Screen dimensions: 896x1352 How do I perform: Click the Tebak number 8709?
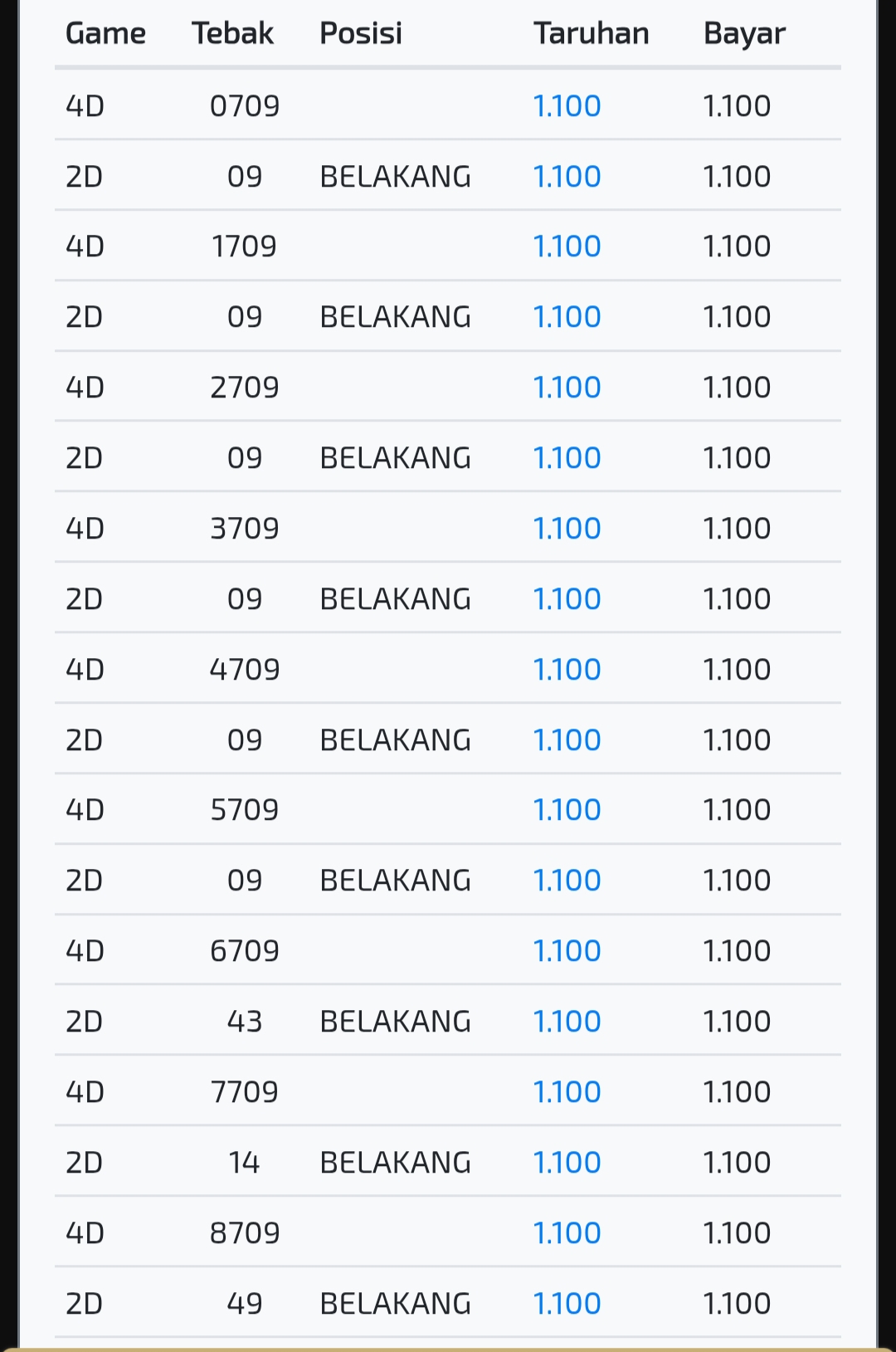(245, 1233)
